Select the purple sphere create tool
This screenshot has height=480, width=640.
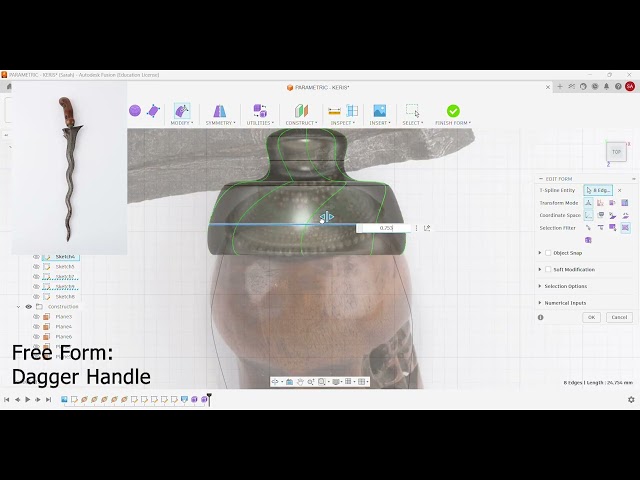(135, 111)
